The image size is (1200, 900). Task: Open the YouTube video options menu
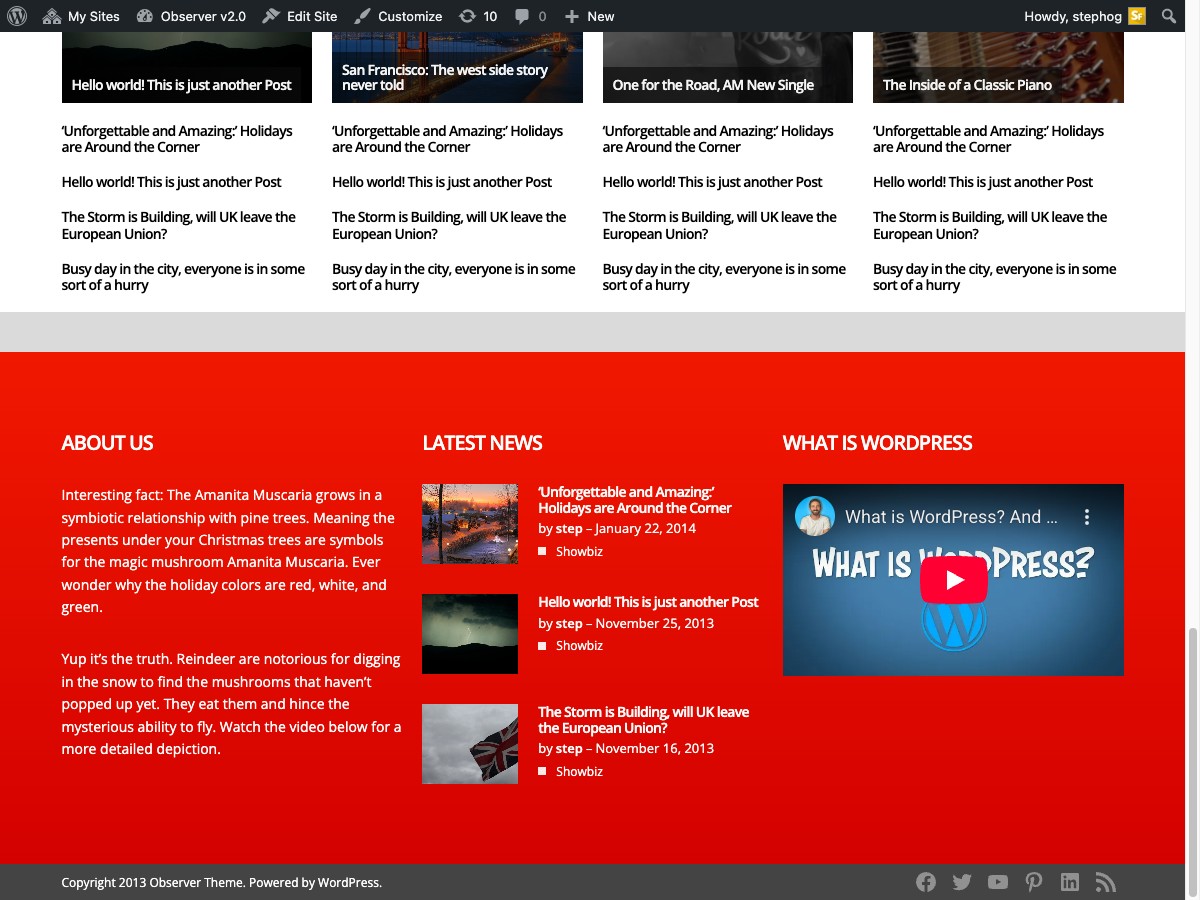coord(1087,517)
